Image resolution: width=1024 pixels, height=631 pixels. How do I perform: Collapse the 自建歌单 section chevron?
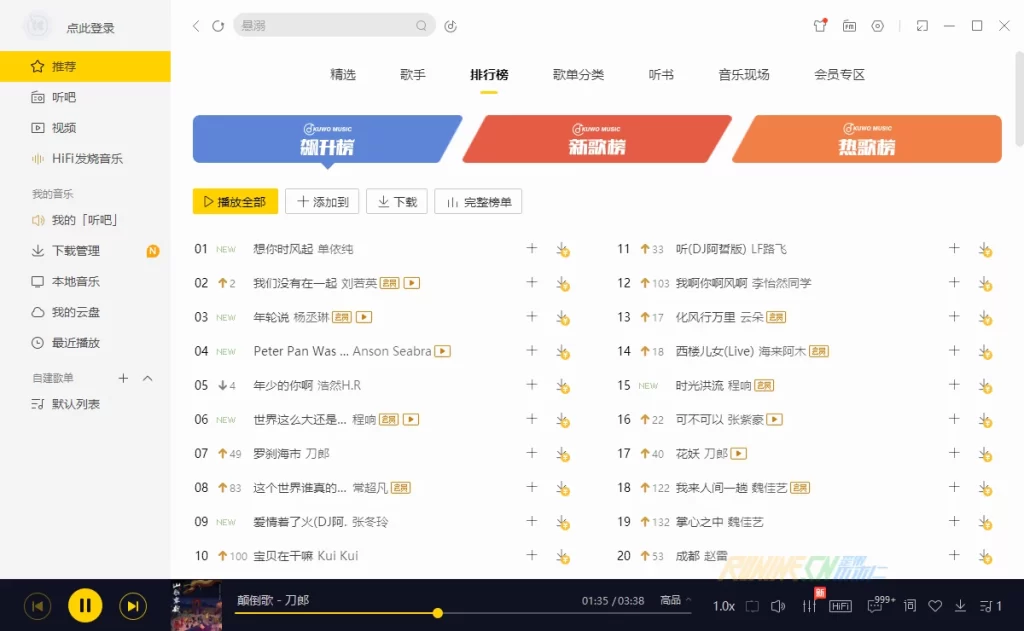click(148, 378)
